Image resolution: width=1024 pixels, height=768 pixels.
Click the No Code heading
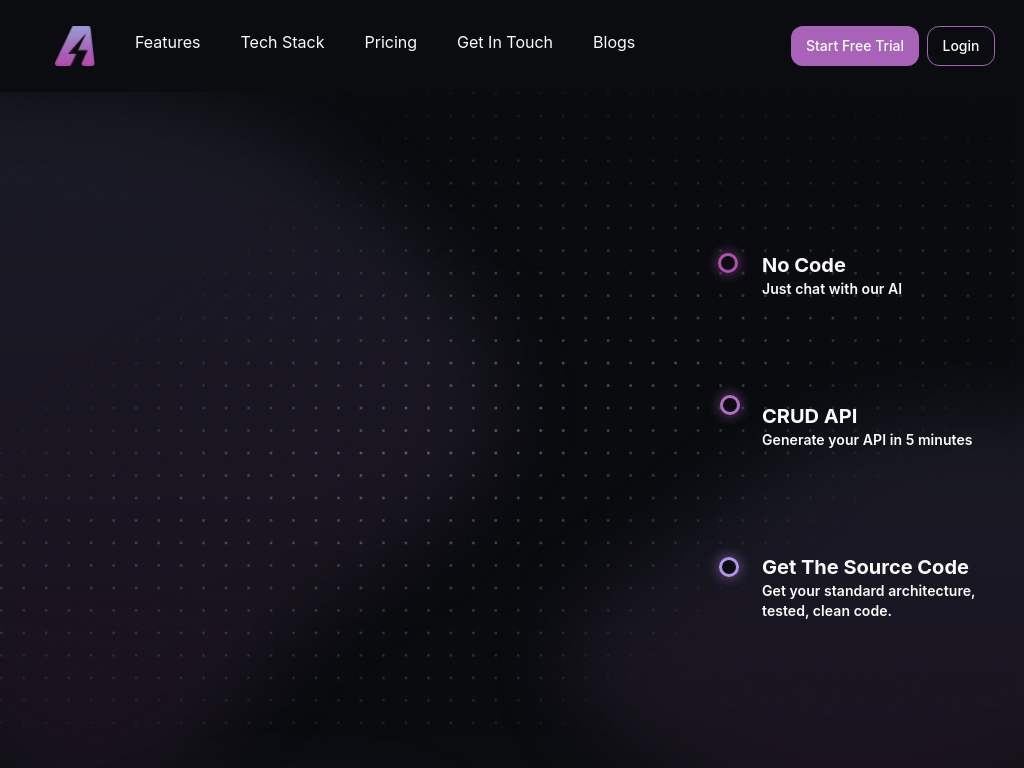[803, 265]
